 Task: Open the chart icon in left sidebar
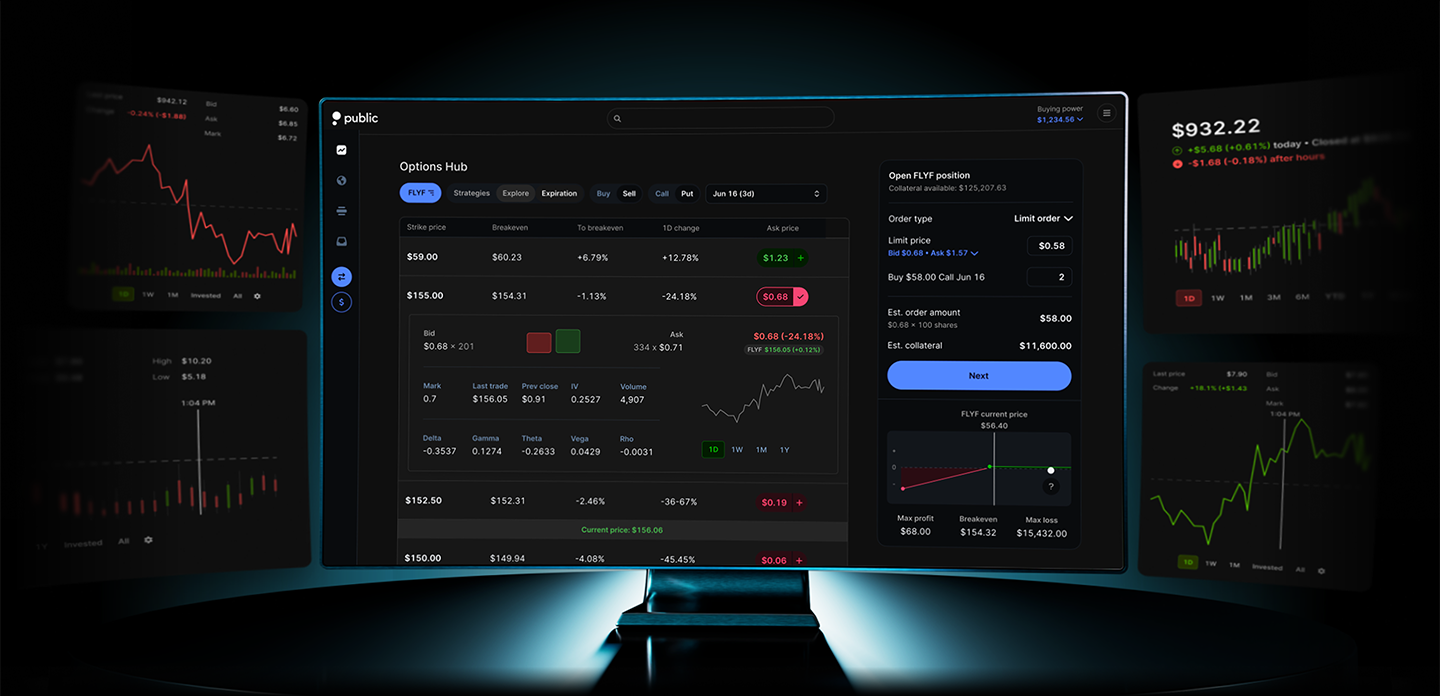click(342, 150)
